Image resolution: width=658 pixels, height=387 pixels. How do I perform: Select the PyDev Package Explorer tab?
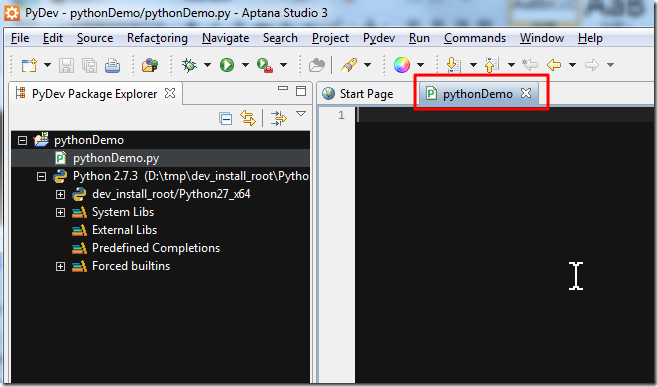94,94
